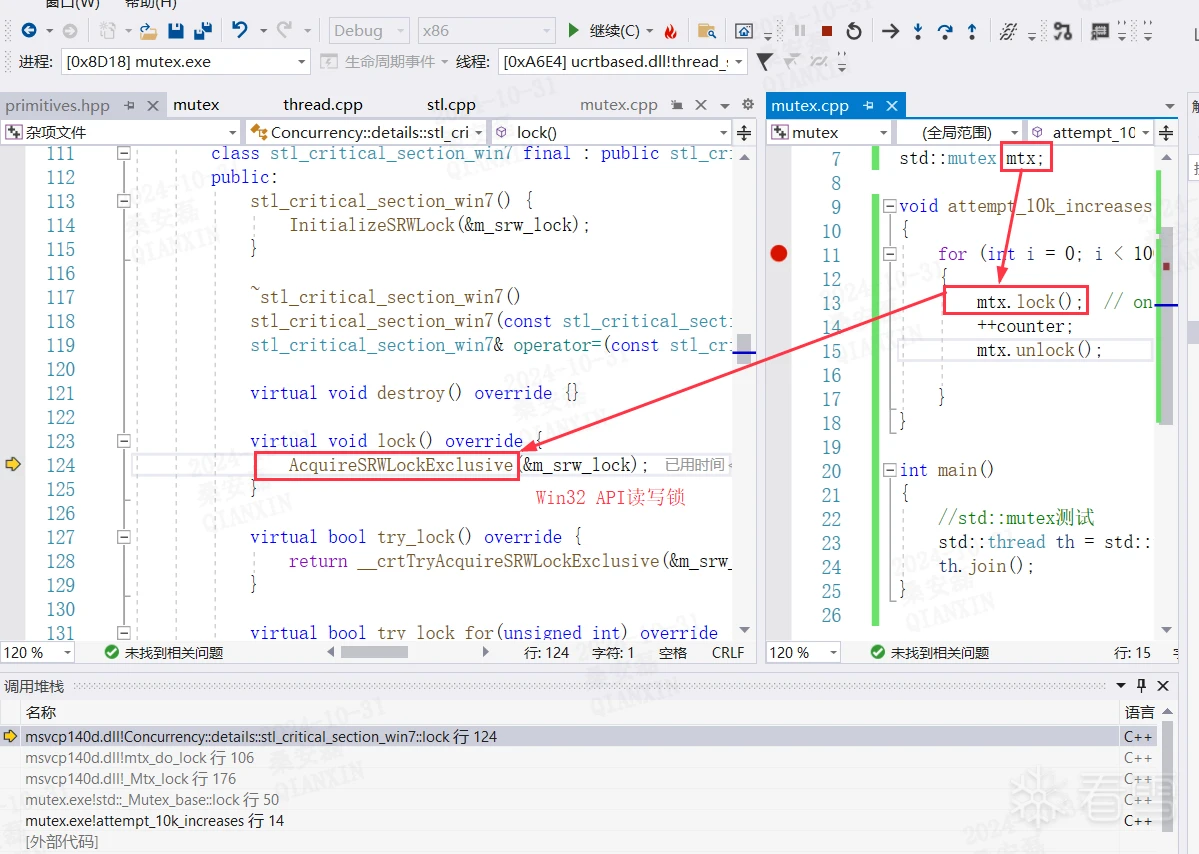The image size is (1199, 854).
Task: Restart debugging with the circular arrow icon
Action: [x=854, y=31]
